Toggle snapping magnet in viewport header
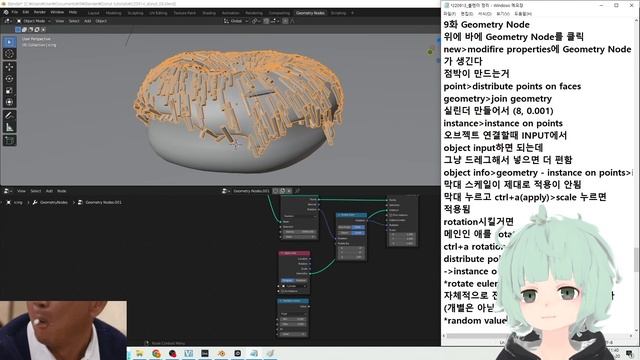The height and width of the screenshot is (360, 640). click(266, 21)
